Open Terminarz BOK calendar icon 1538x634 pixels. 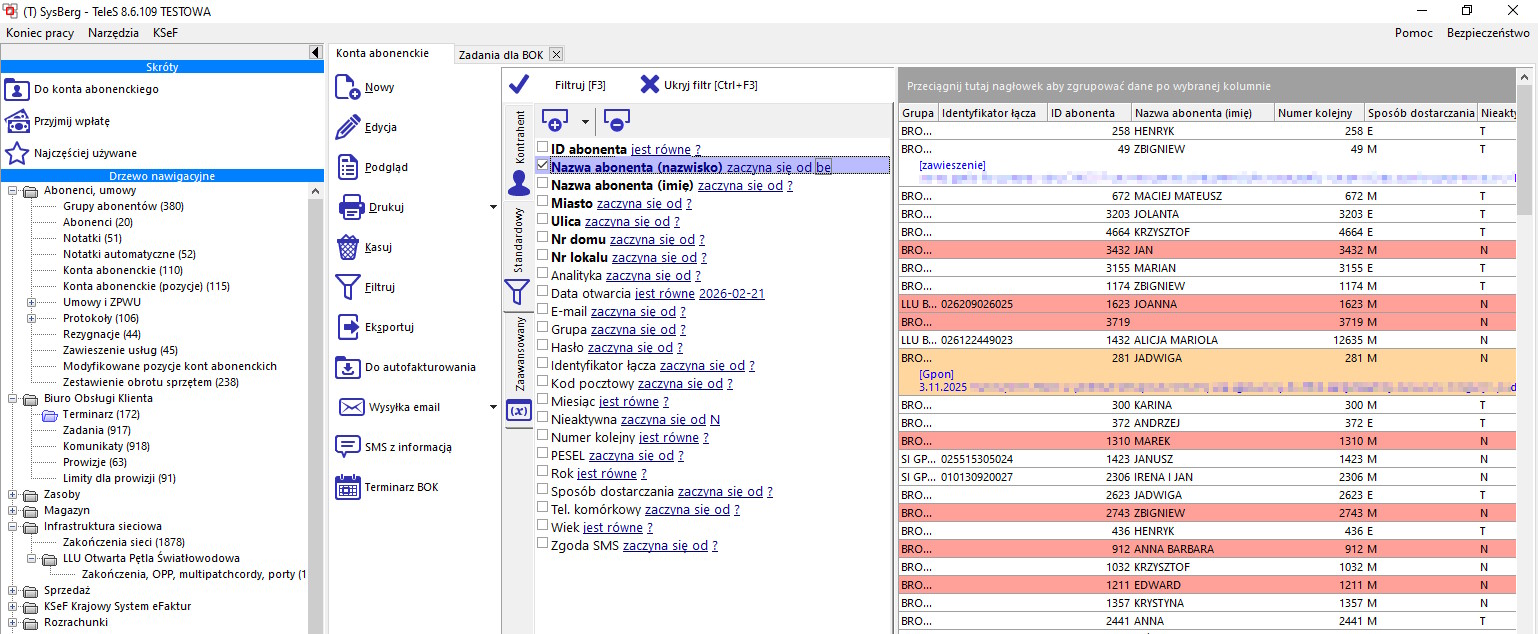pyautogui.click(x=348, y=487)
